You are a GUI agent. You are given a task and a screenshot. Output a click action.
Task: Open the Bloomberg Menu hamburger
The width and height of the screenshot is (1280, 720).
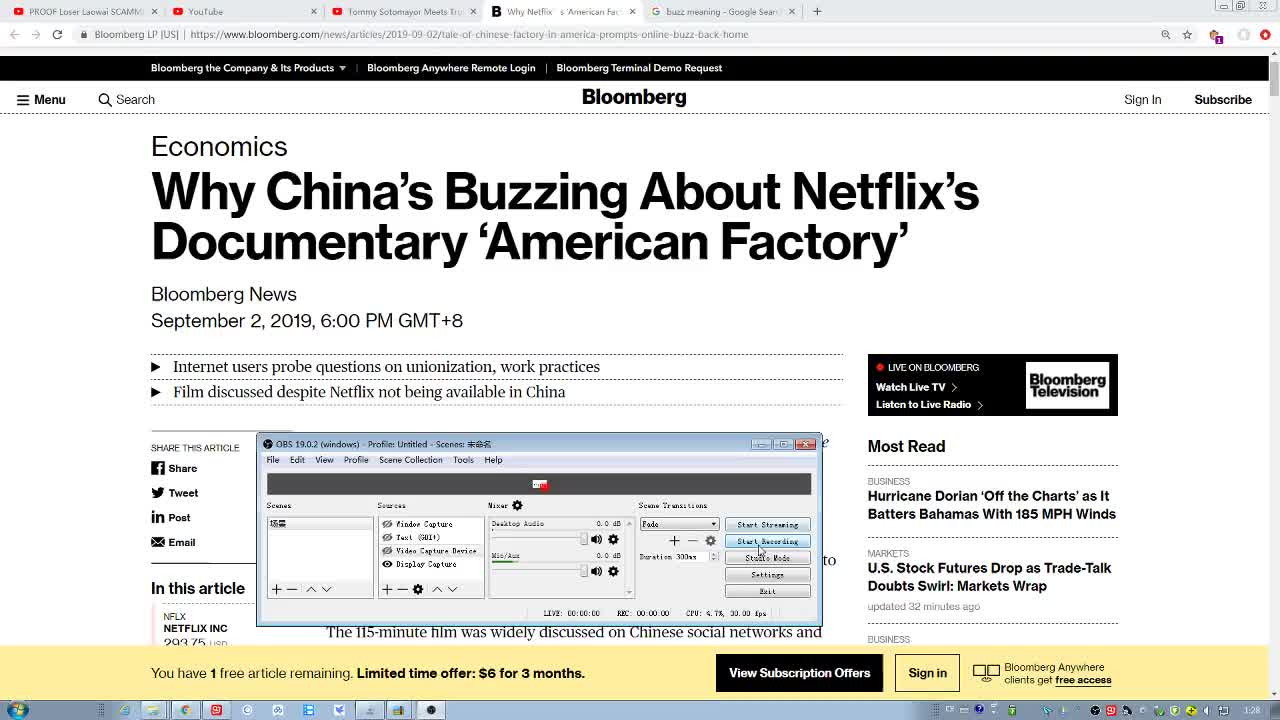click(x=22, y=100)
